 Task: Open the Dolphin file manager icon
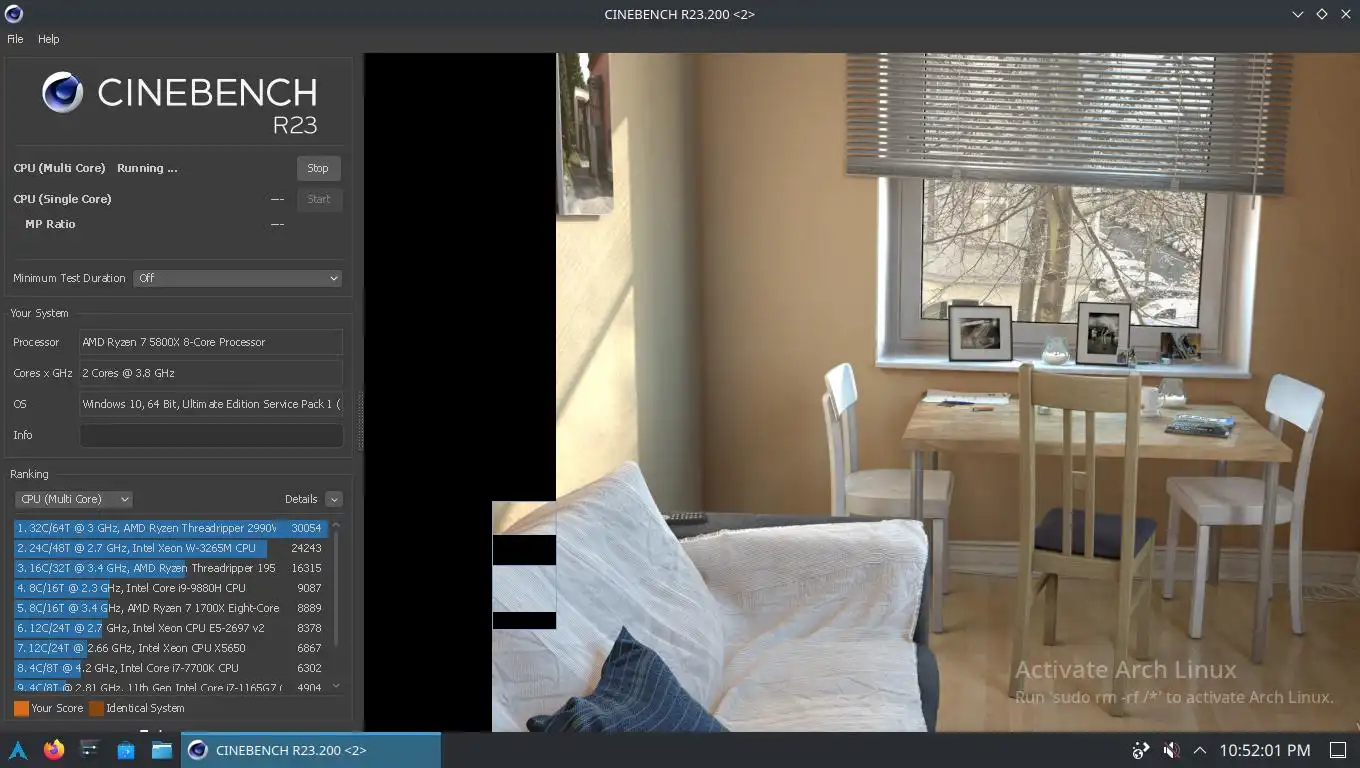(x=162, y=750)
